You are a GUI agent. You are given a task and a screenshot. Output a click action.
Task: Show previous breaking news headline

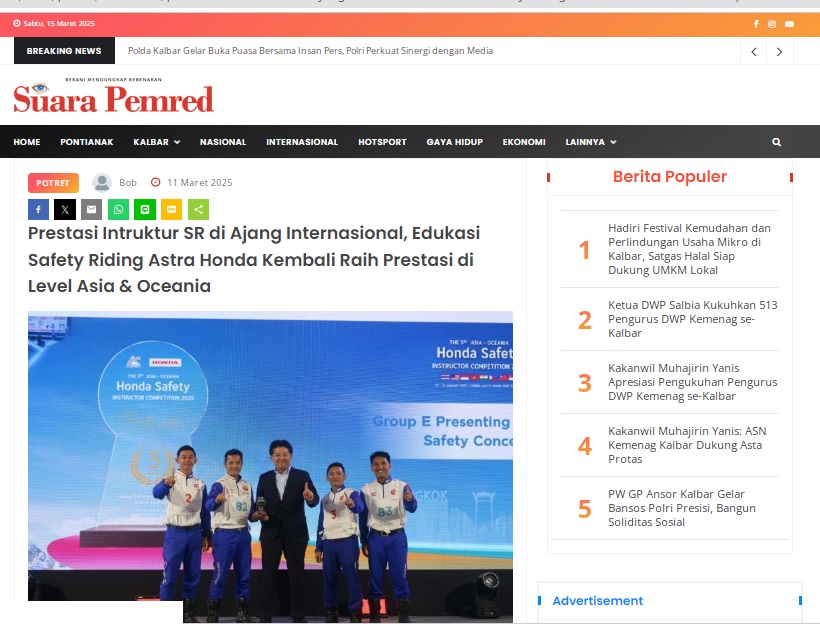pos(754,51)
